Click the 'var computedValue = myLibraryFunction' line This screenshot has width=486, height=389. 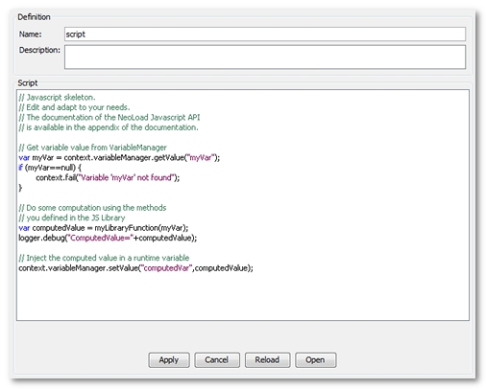pyautogui.click(x=103, y=228)
